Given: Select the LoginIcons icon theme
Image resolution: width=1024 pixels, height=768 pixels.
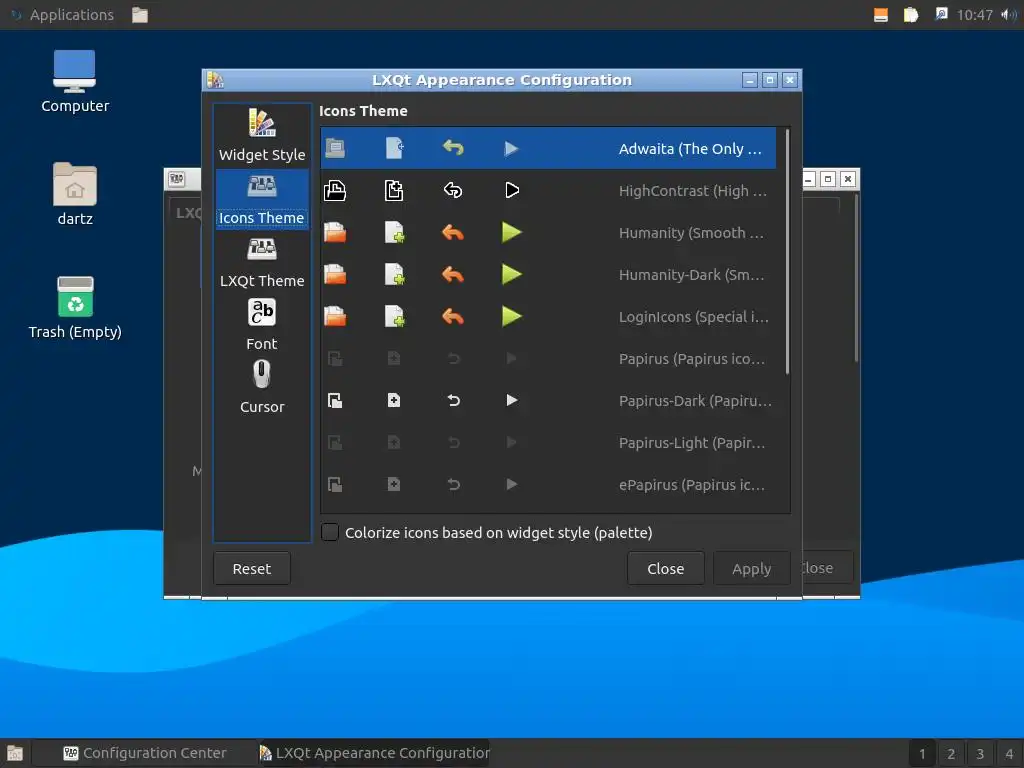Looking at the screenshot, I should tap(549, 317).
